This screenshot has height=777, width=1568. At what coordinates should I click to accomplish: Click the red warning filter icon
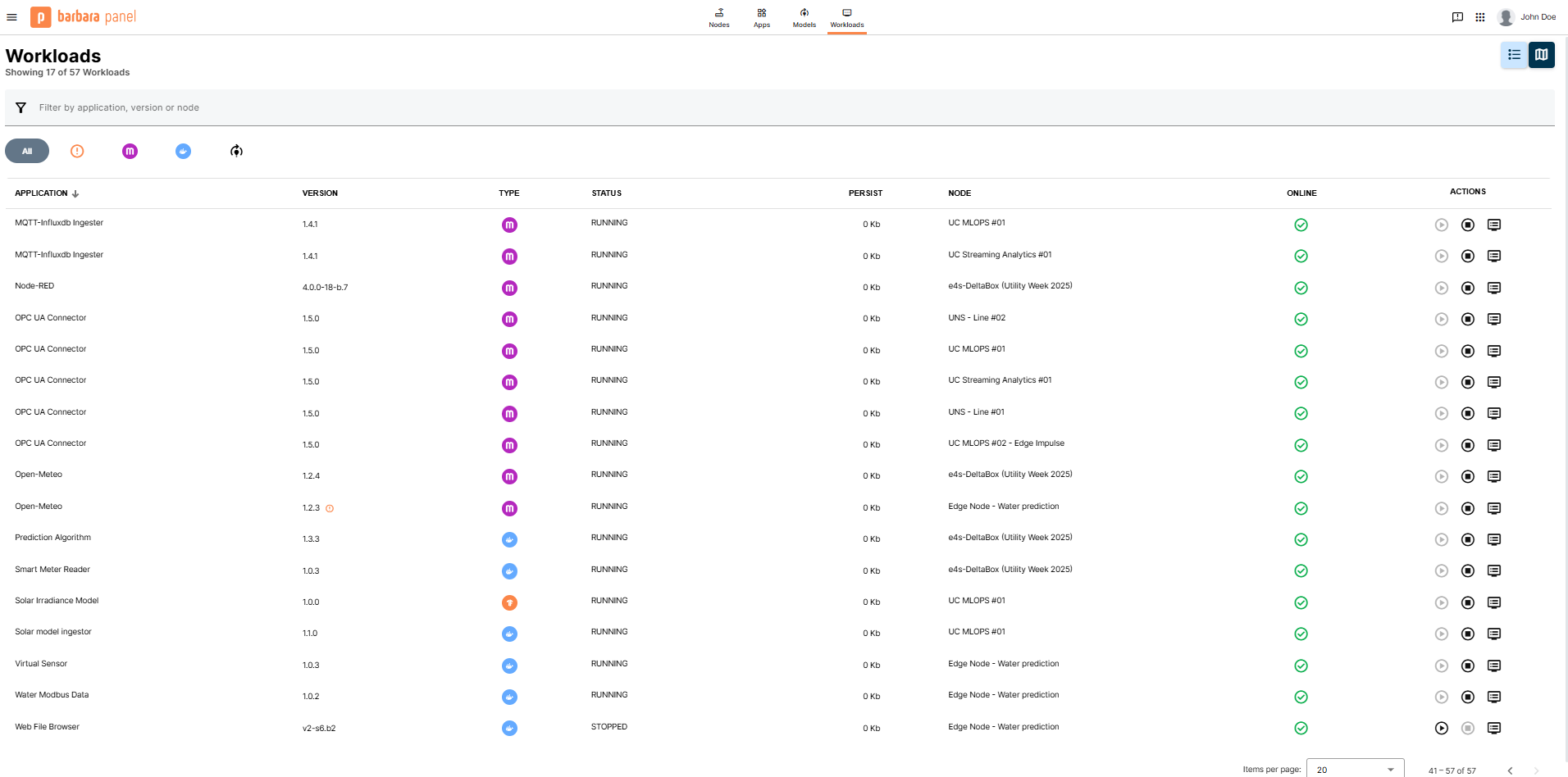(x=77, y=151)
